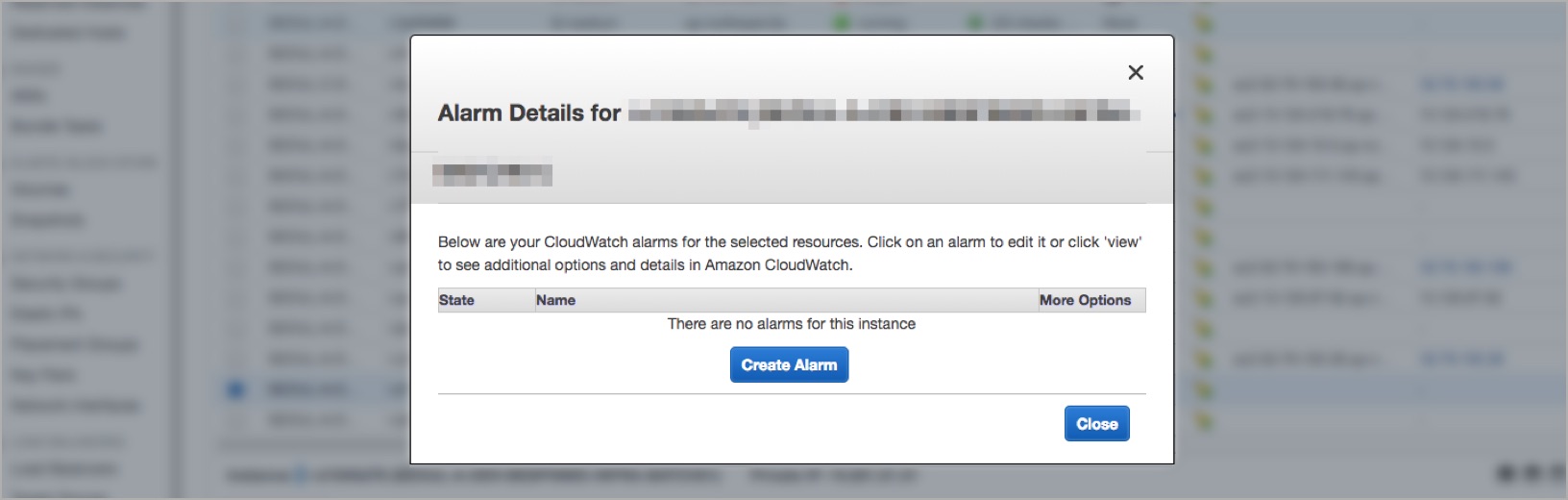This screenshot has height=500, width=1568.
Task: Open Volumes in the left sidebar
Action: 39,189
